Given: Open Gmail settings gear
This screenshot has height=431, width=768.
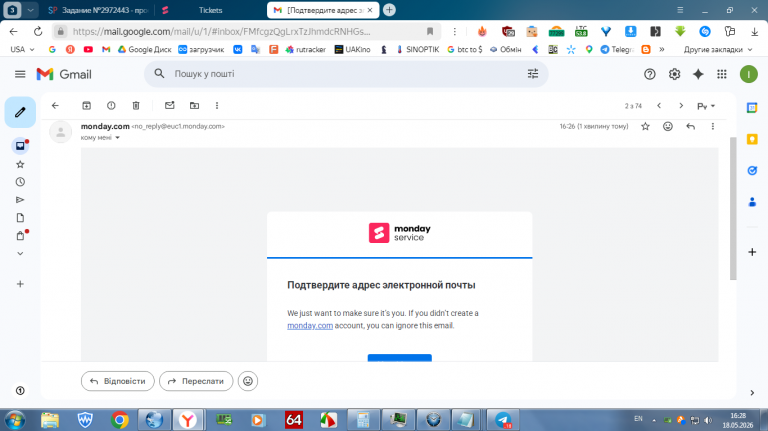Looking at the screenshot, I should [x=674, y=74].
